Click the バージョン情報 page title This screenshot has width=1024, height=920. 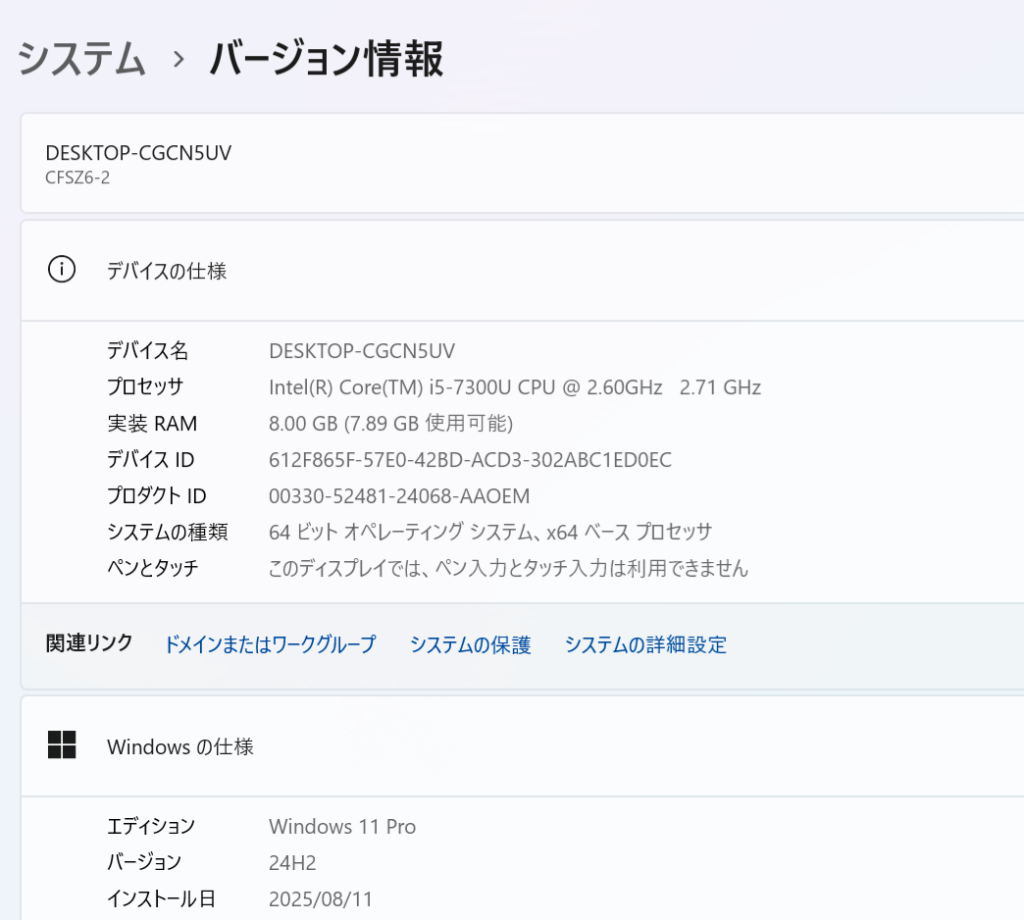coord(327,58)
